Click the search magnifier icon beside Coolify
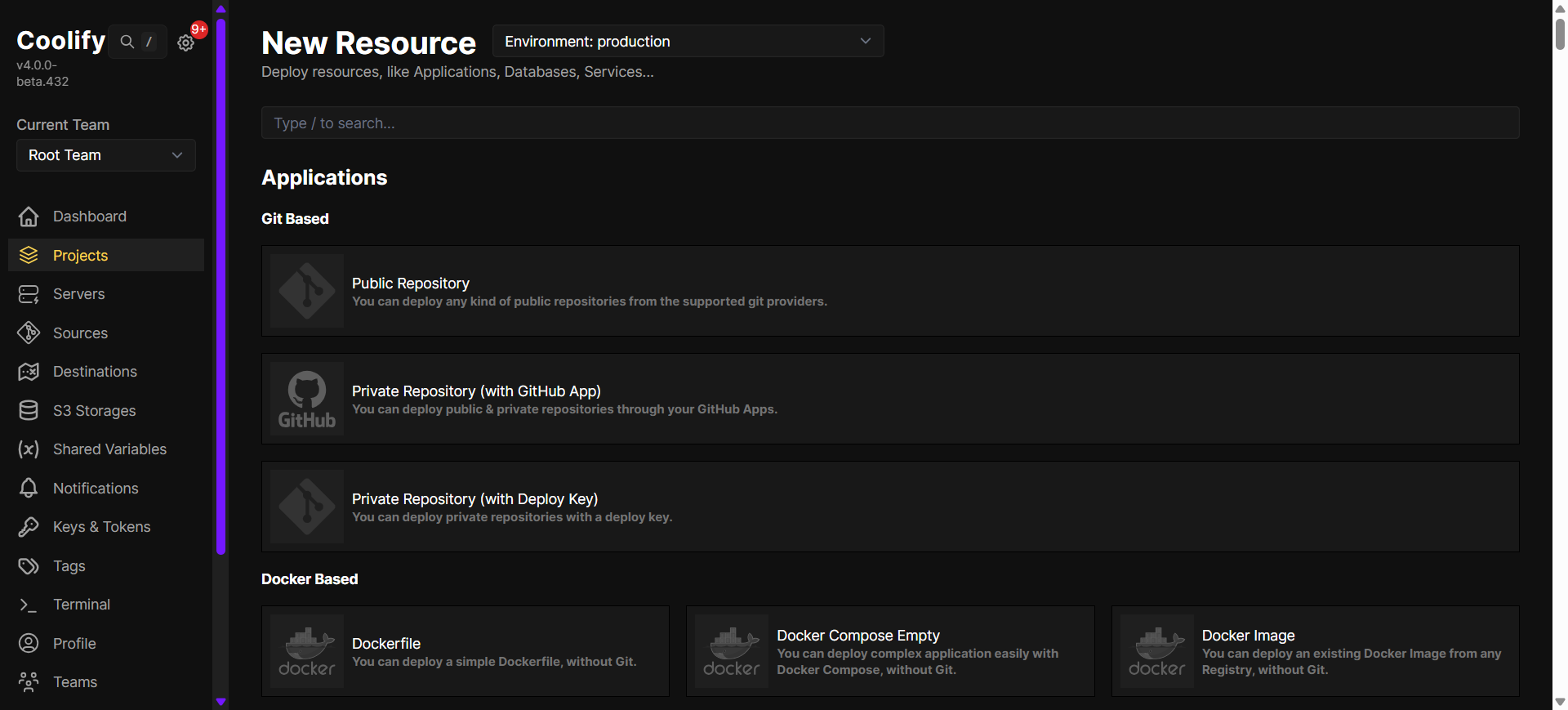1568x710 pixels. tap(127, 42)
